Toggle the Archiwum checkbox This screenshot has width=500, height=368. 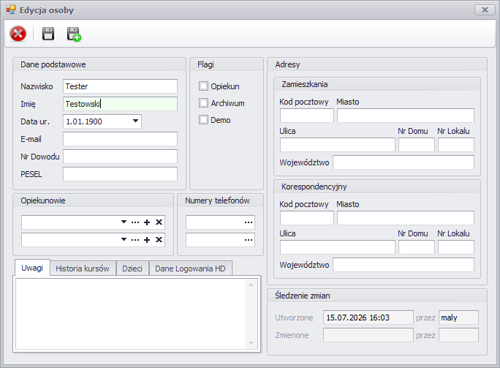(203, 103)
